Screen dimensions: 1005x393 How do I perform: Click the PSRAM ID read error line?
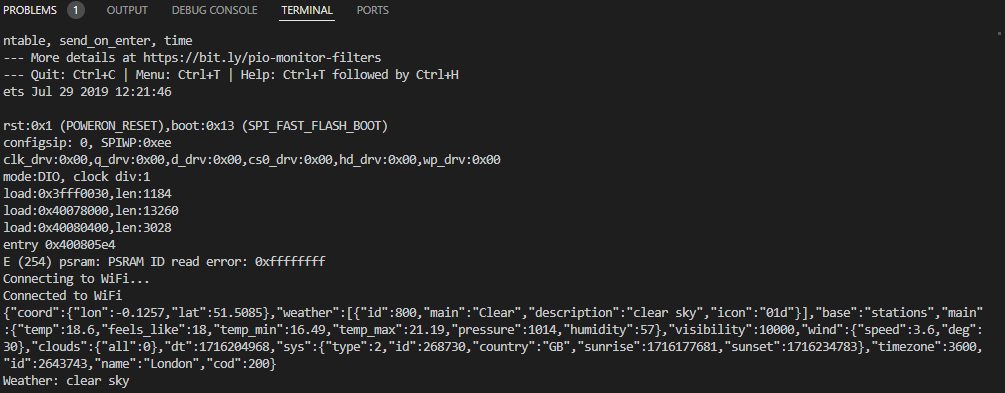click(164, 262)
